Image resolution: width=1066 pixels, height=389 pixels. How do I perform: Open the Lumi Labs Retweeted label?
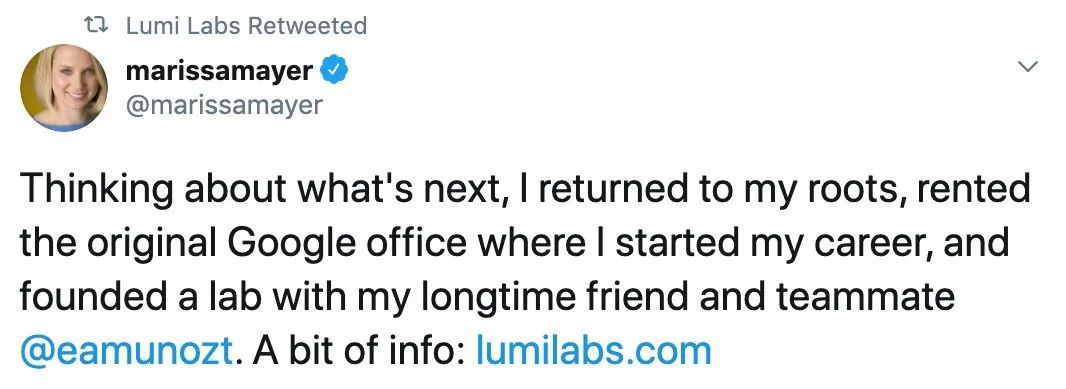247,26
